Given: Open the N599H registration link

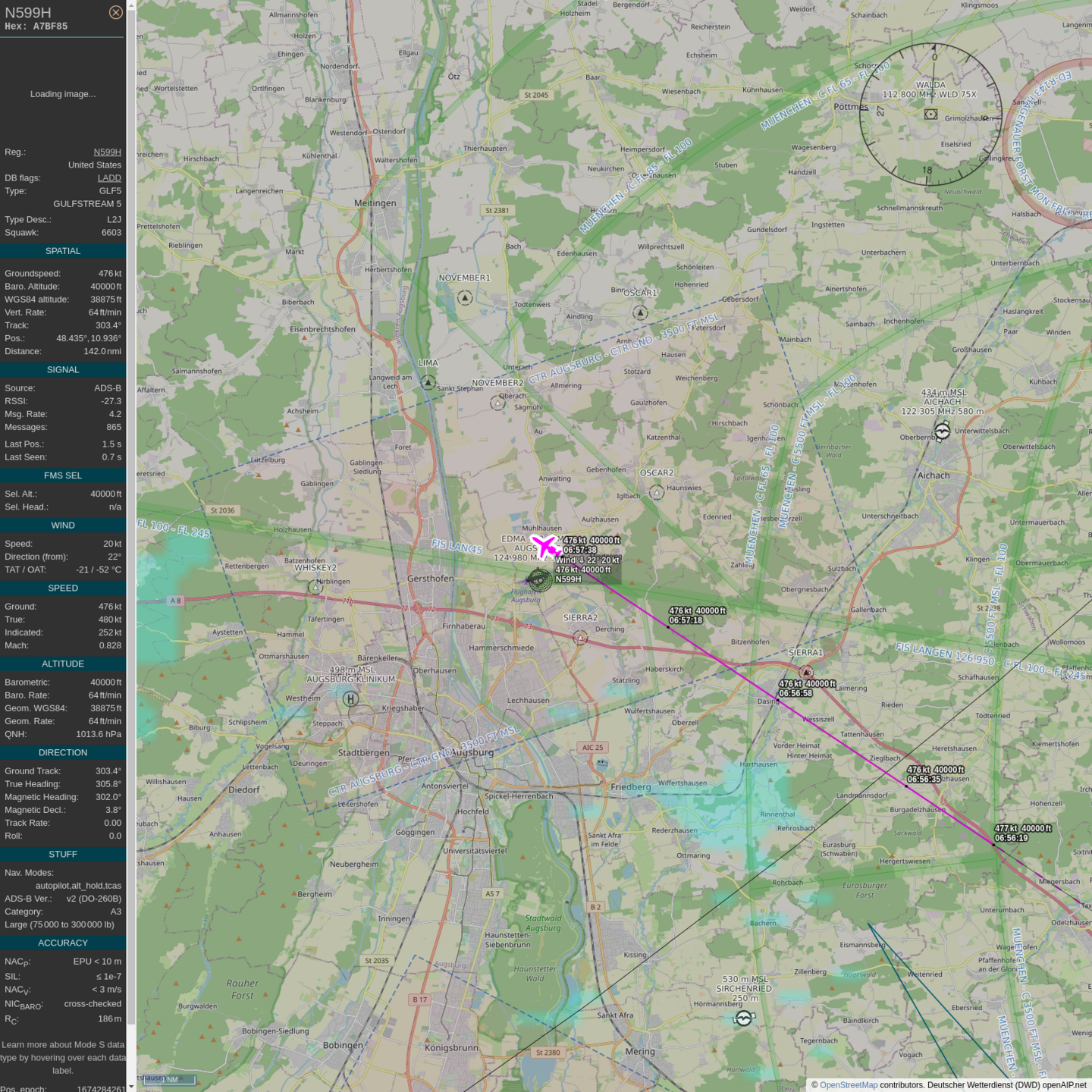Looking at the screenshot, I should click(107, 152).
